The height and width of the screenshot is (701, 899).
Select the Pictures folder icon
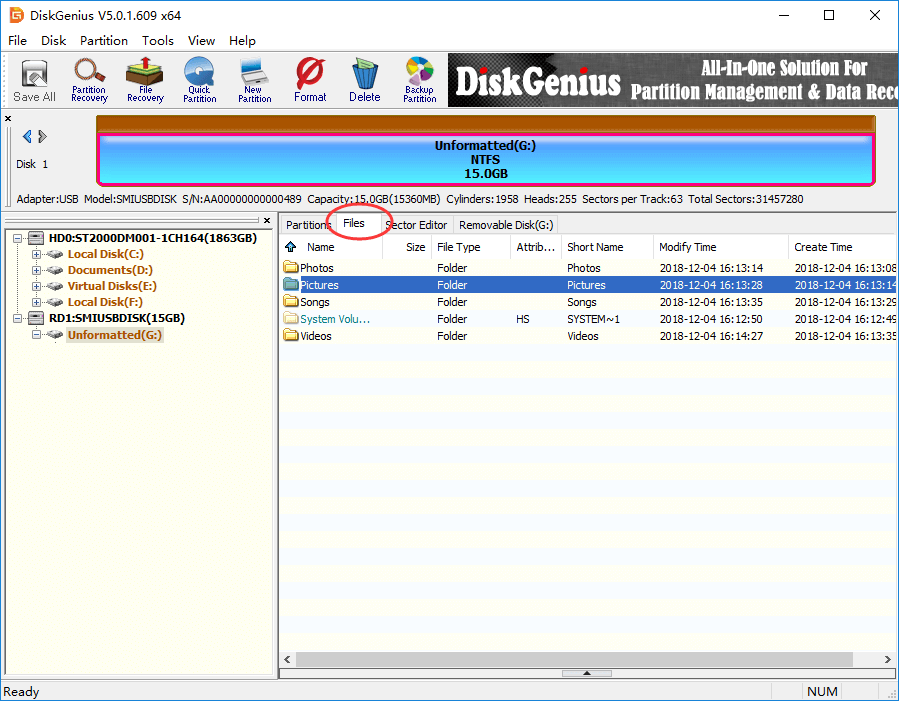click(x=291, y=284)
